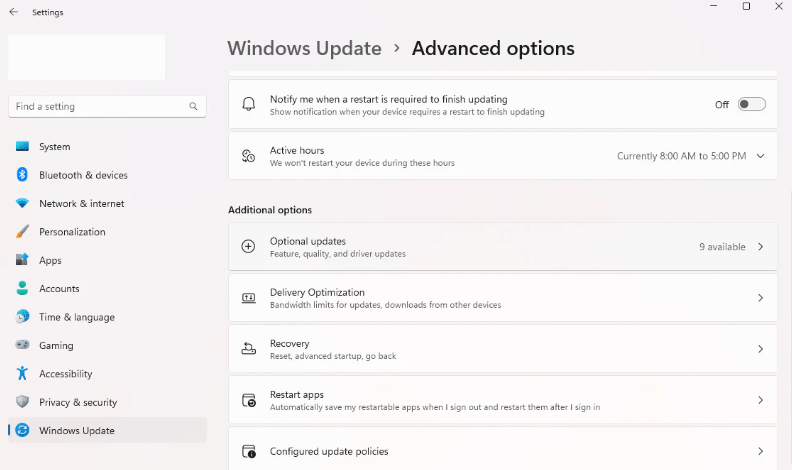Viewport: 792px width, 470px height.
Task: Click the Accessibility figure icon
Action: pos(22,373)
